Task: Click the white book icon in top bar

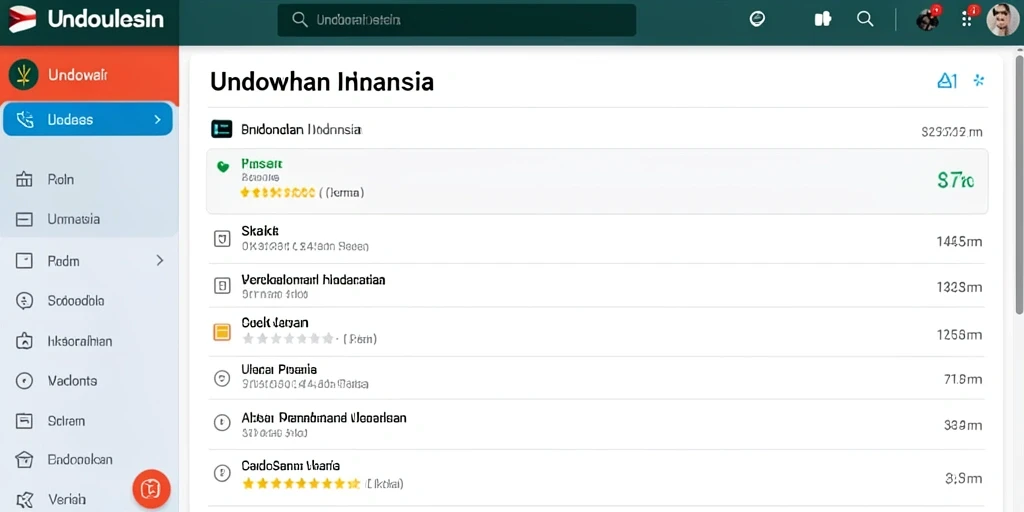Action: (823, 19)
